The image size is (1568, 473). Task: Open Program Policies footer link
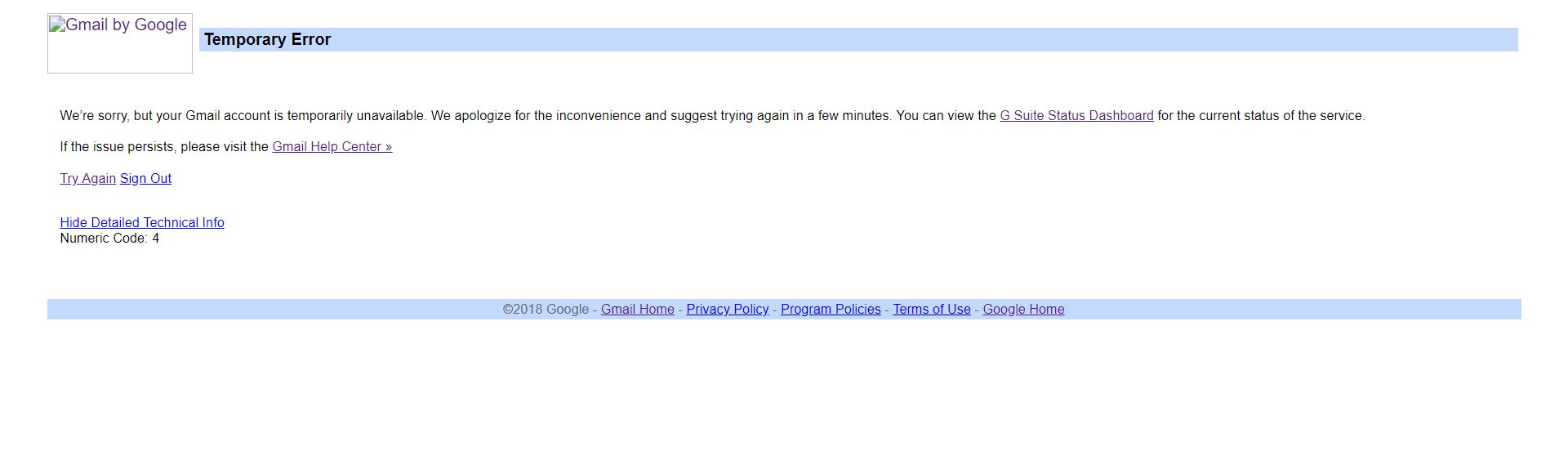[x=831, y=310]
